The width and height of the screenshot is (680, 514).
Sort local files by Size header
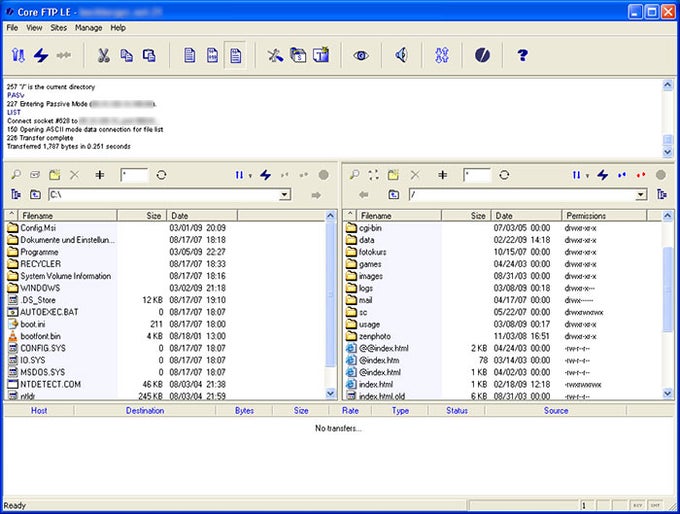point(142,216)
